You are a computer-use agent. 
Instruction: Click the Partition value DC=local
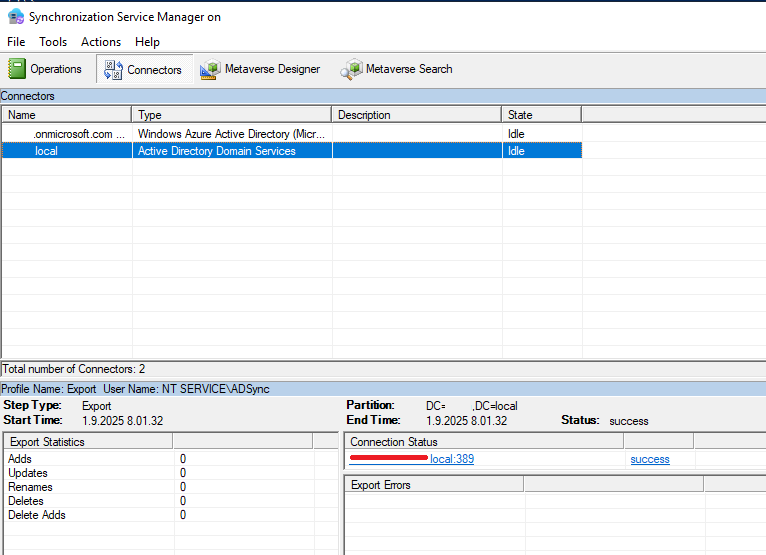(x=471, y=406)
